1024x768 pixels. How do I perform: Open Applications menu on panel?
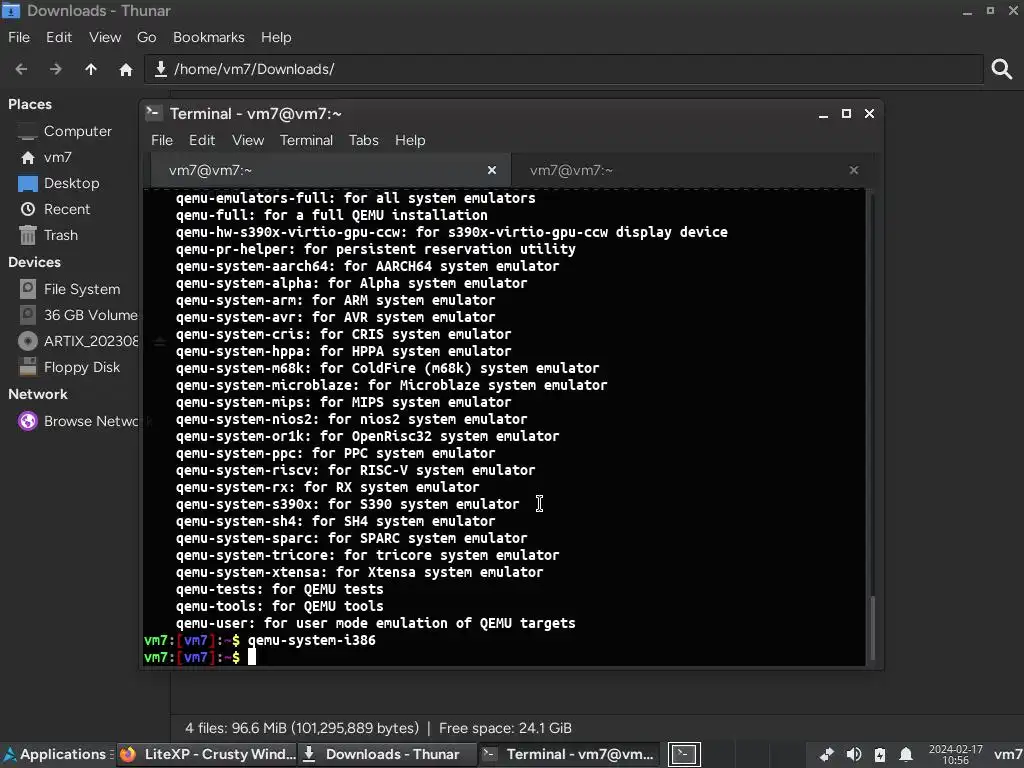click(x=56, y=754)
